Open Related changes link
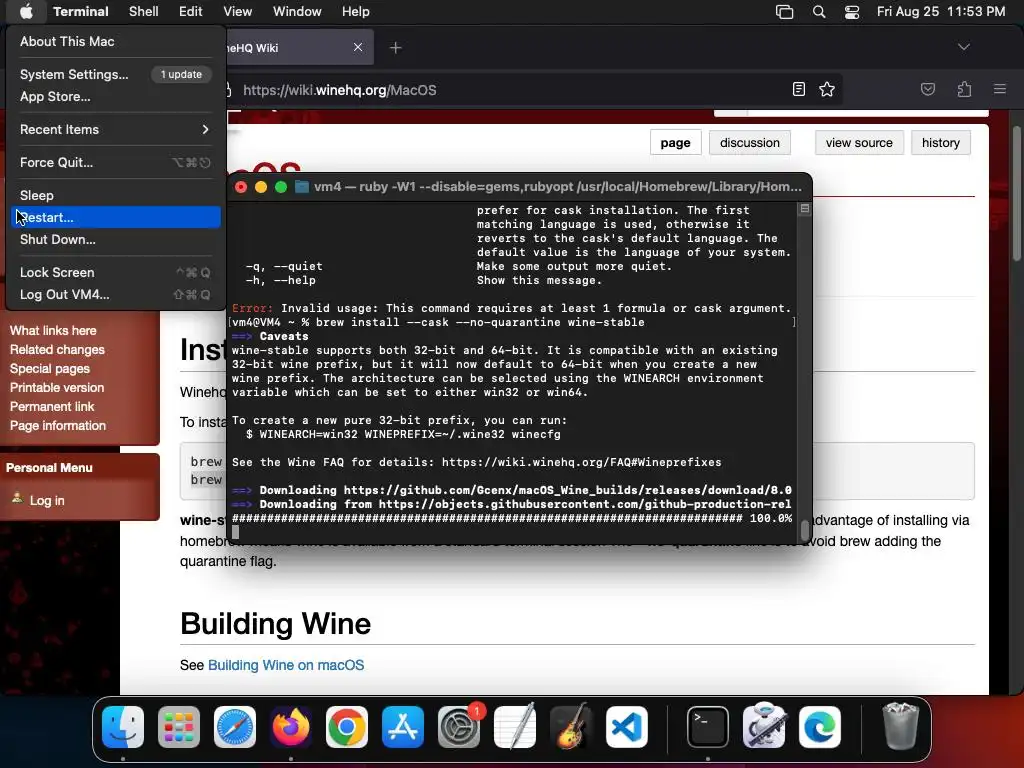 click(x=57, y=349)
